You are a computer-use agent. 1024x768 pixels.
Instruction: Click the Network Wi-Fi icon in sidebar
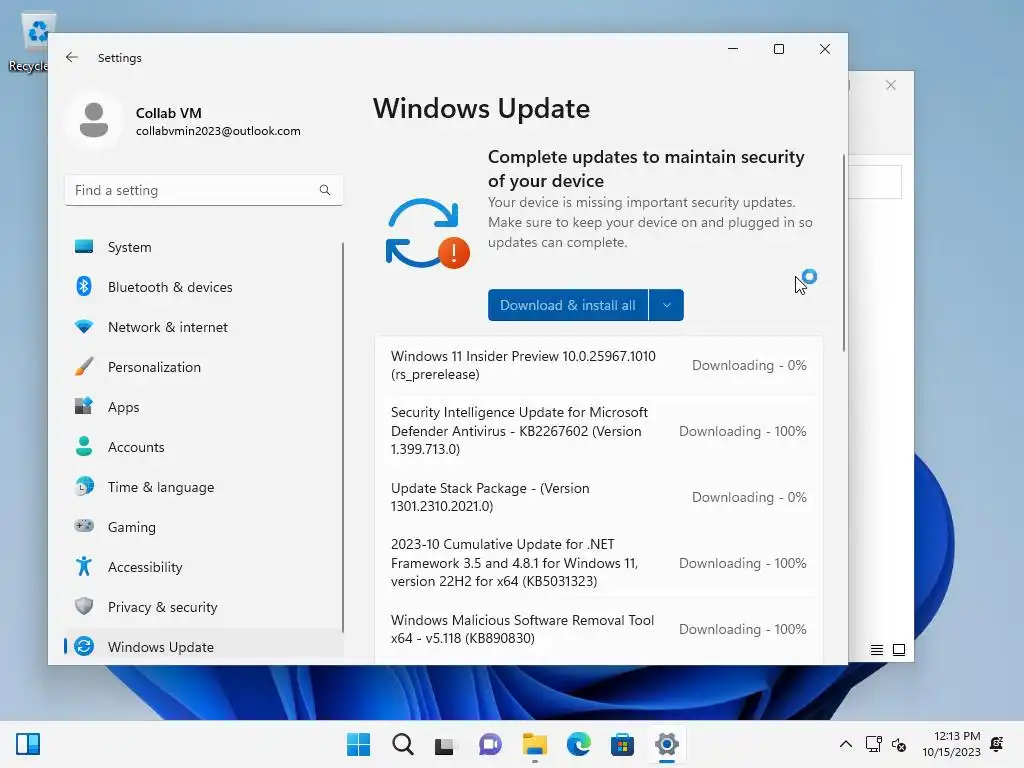[x=84, y=327]
